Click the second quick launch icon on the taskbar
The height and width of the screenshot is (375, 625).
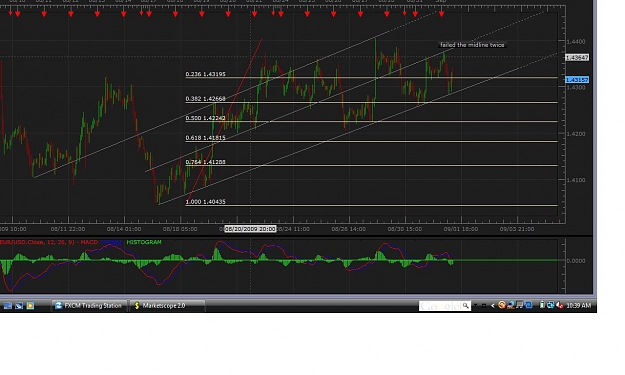tap(19, 306)
